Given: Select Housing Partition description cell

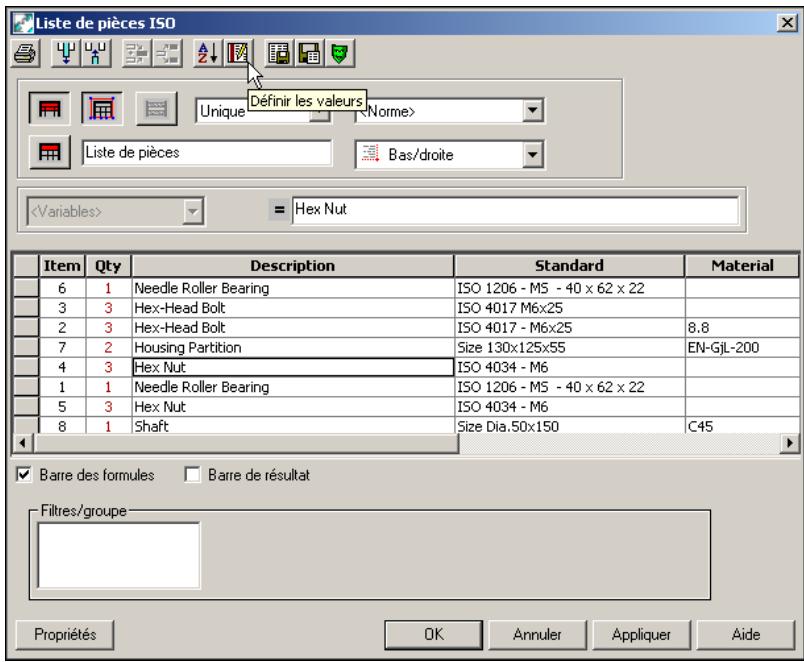Looking at the screenshot, I should click(x=293, y=347).
